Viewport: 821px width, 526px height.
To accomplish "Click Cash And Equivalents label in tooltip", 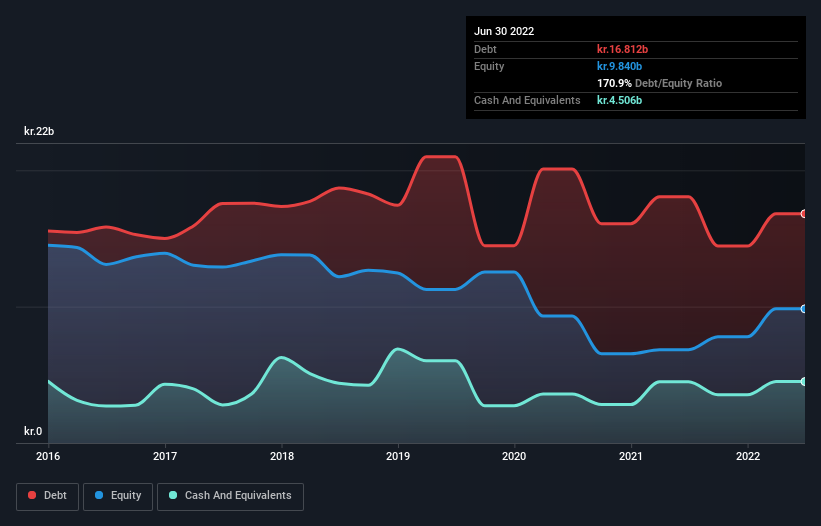I will [x=527, y=100].
